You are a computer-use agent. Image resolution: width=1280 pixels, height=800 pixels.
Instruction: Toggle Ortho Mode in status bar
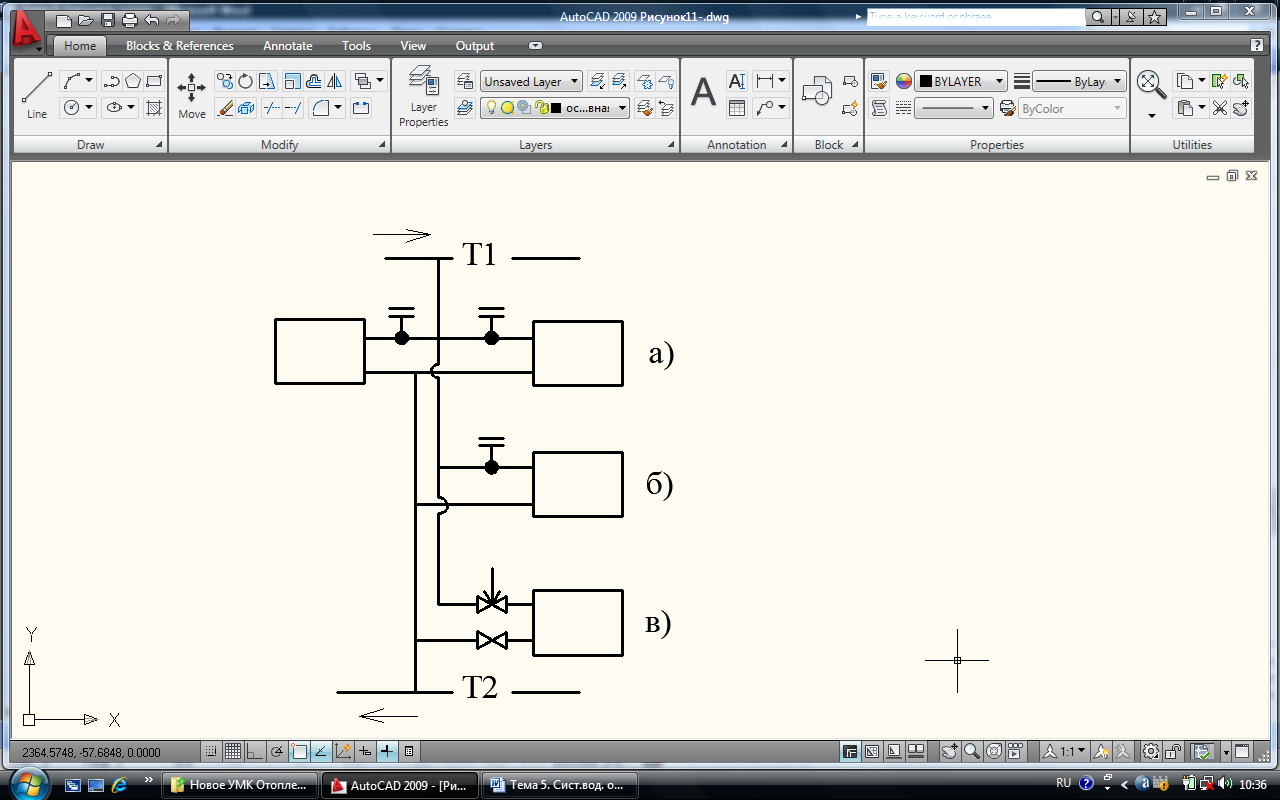[255, 751]
